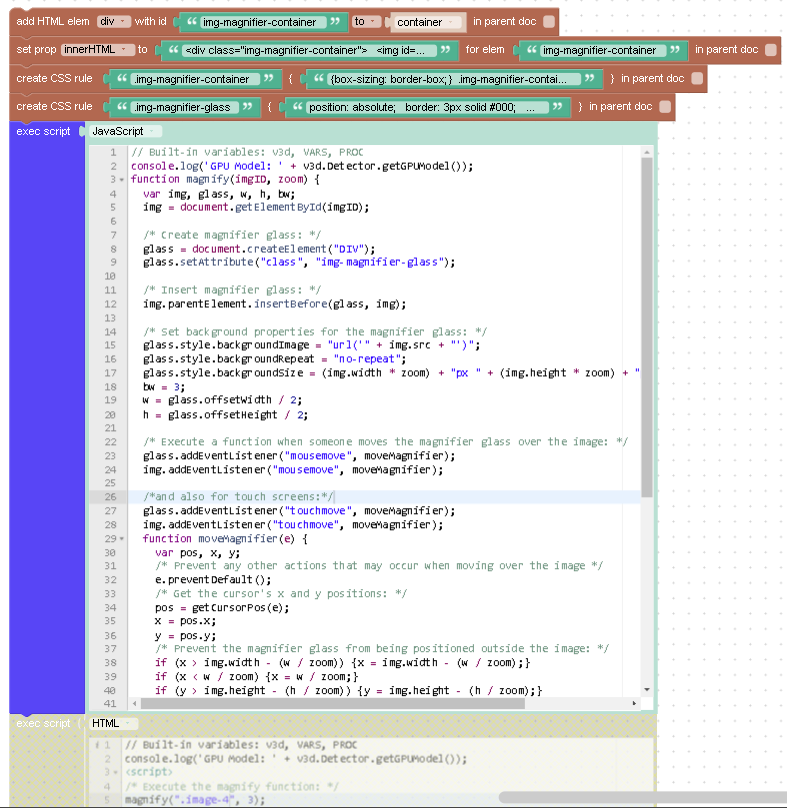Click the horizontal scroll left arrow in code editor
The height and width of the screenshot is (808, 787).
[x=135, y=703]
